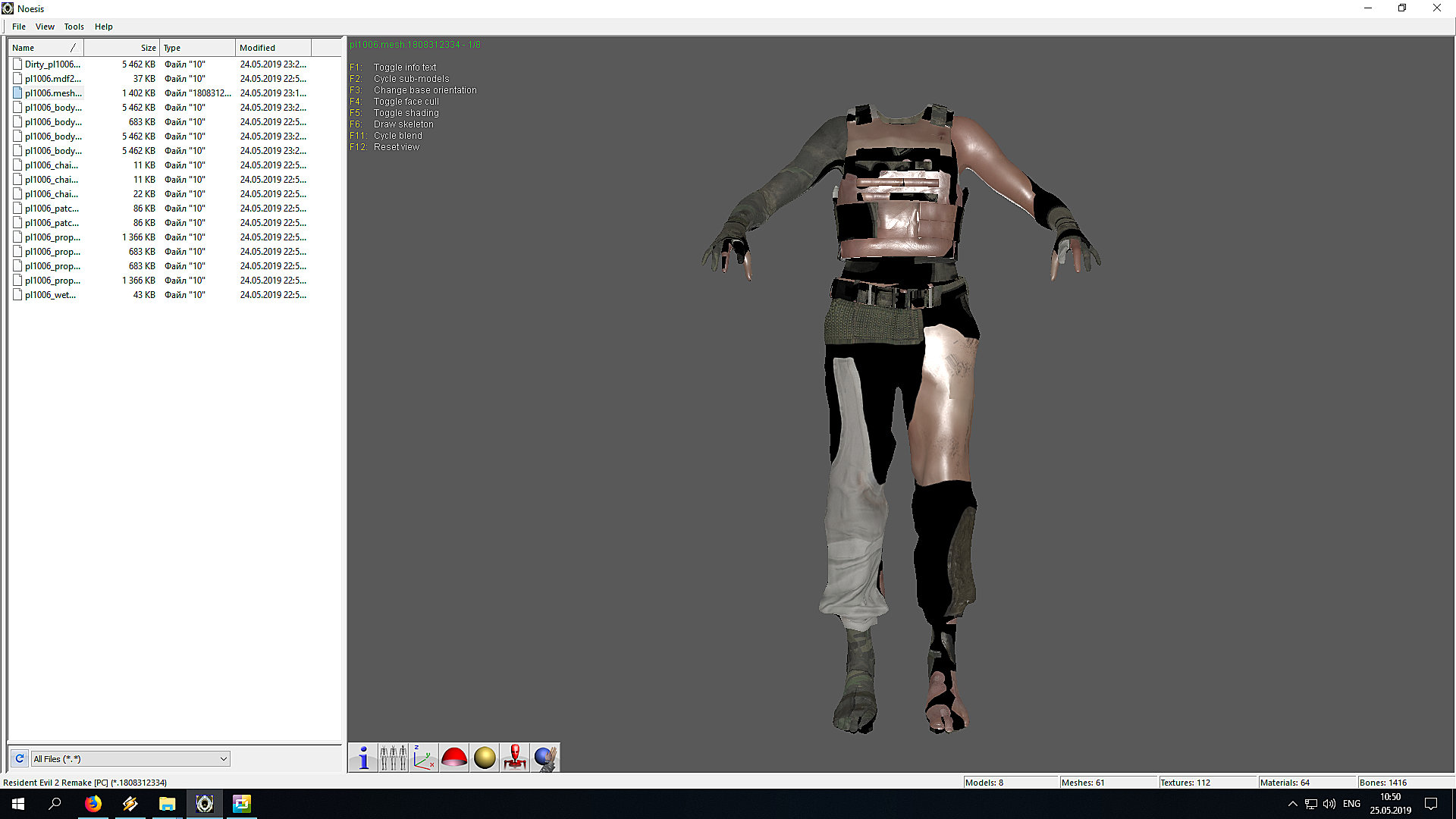1456x819 pixels.
Task: Click the Models: 8 status bar entry
Action: click(1010, 783)
